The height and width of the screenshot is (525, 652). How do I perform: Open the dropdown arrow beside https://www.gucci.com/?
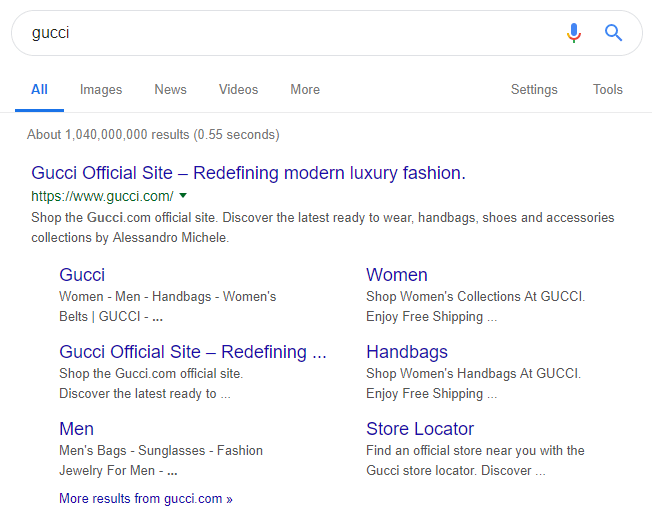click(x=183, y=195)
